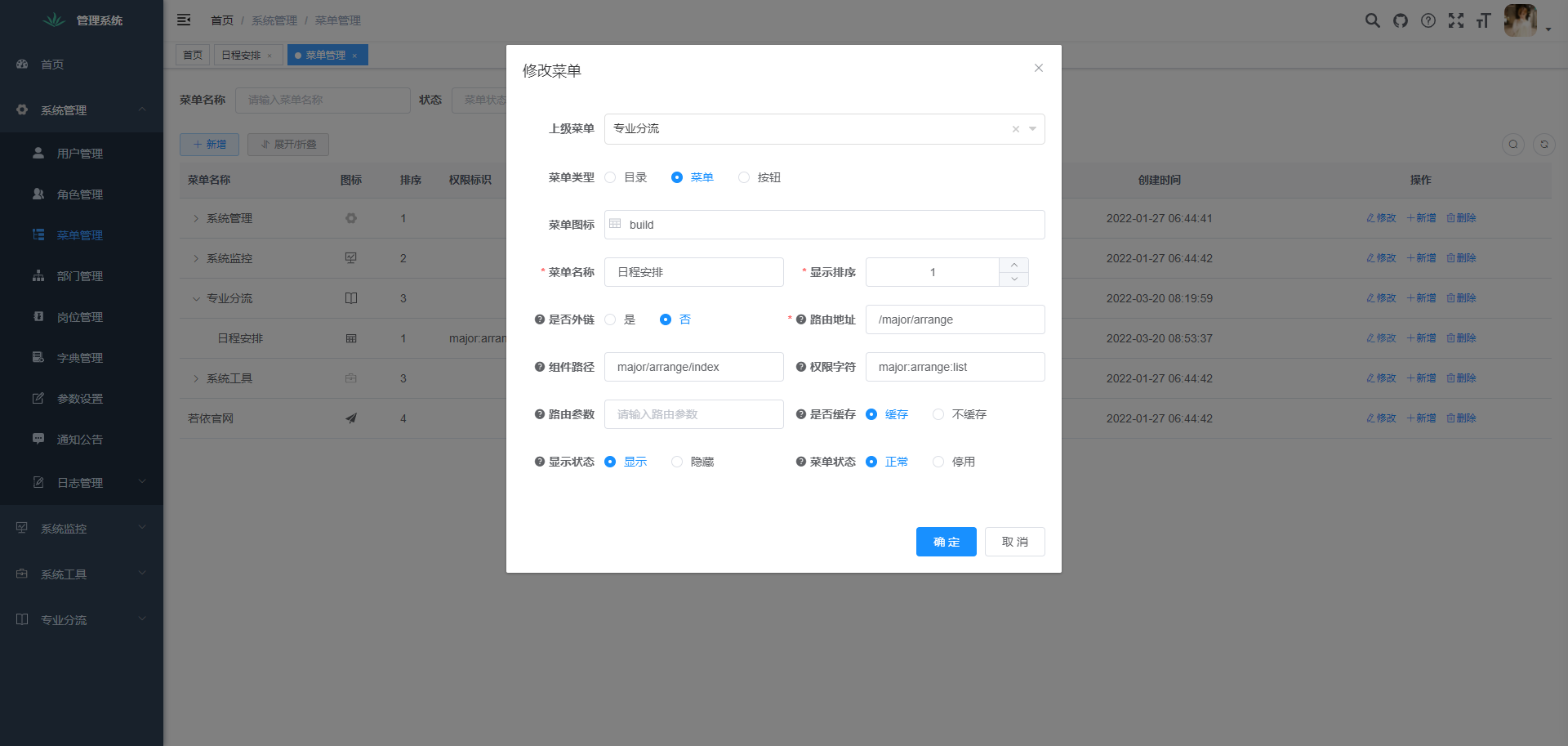Close the 修改菜单 dialog

[1039, 68]
